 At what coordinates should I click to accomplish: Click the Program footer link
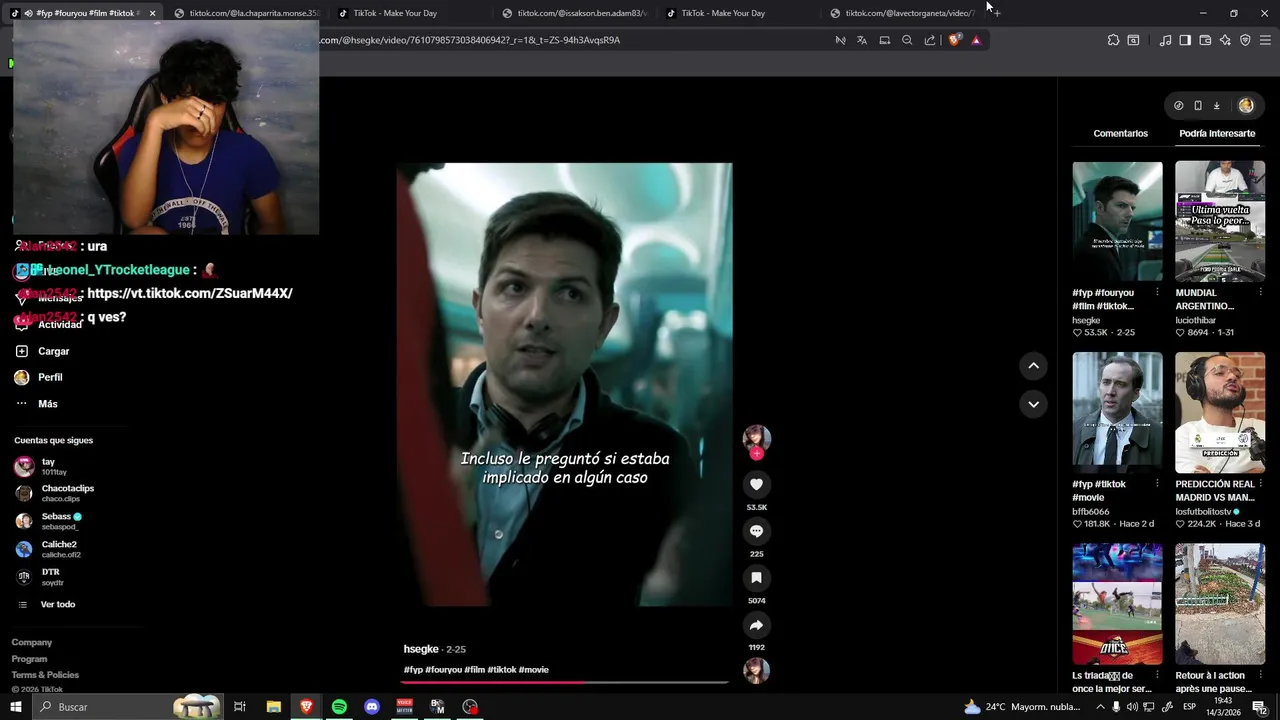29,659
